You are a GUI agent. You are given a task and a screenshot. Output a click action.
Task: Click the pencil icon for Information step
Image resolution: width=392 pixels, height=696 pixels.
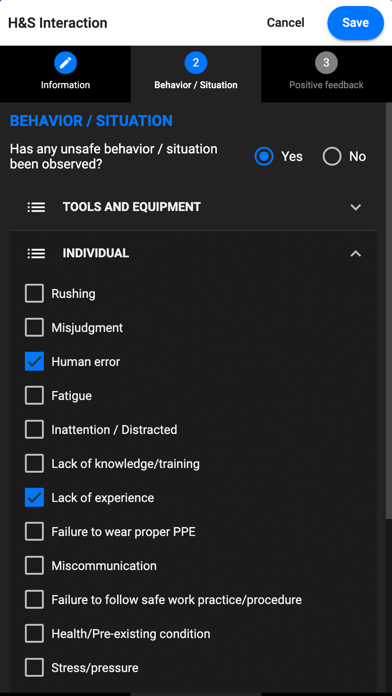(65, 63)
